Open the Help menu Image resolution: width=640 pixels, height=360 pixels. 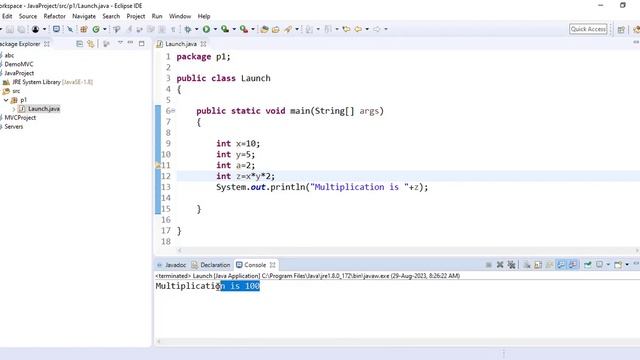click(x=204, y=16)
